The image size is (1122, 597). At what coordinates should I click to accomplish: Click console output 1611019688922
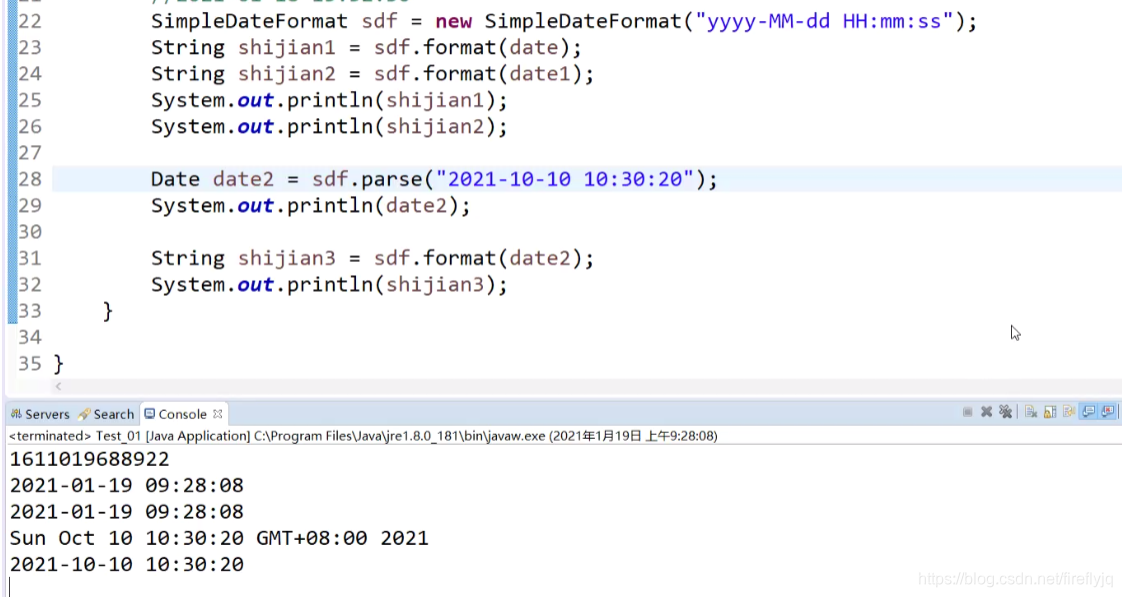[x=89, y=460]
